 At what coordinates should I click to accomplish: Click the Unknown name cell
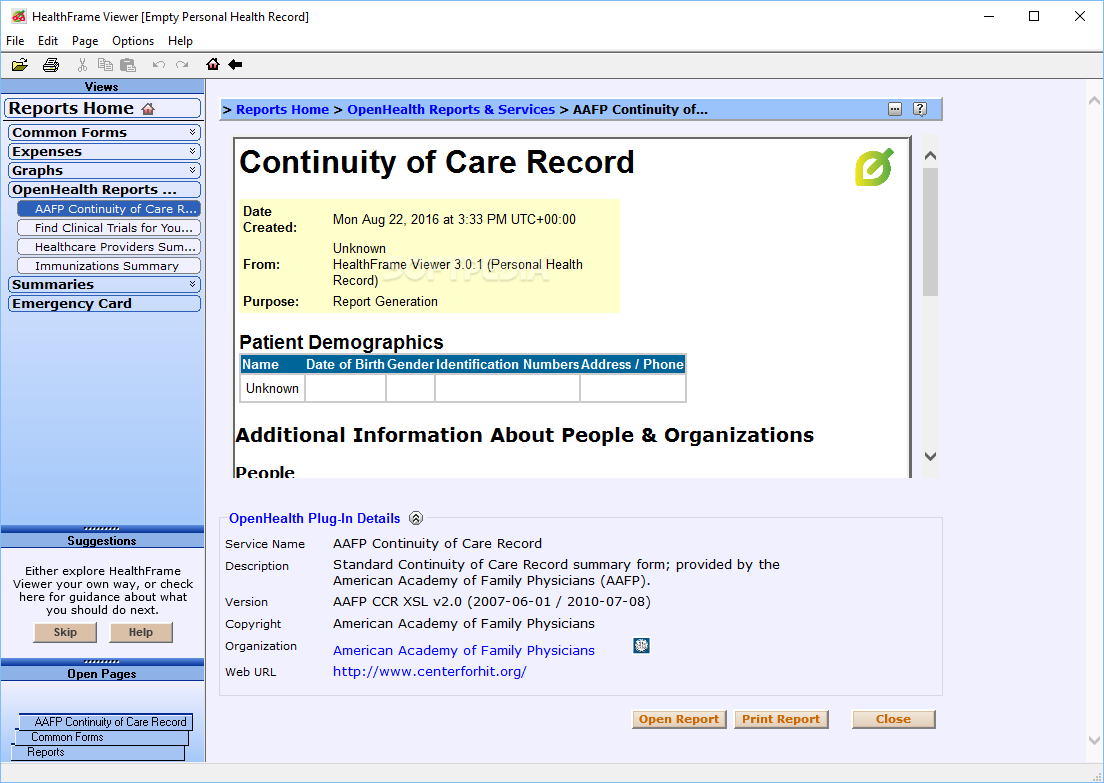272,388
